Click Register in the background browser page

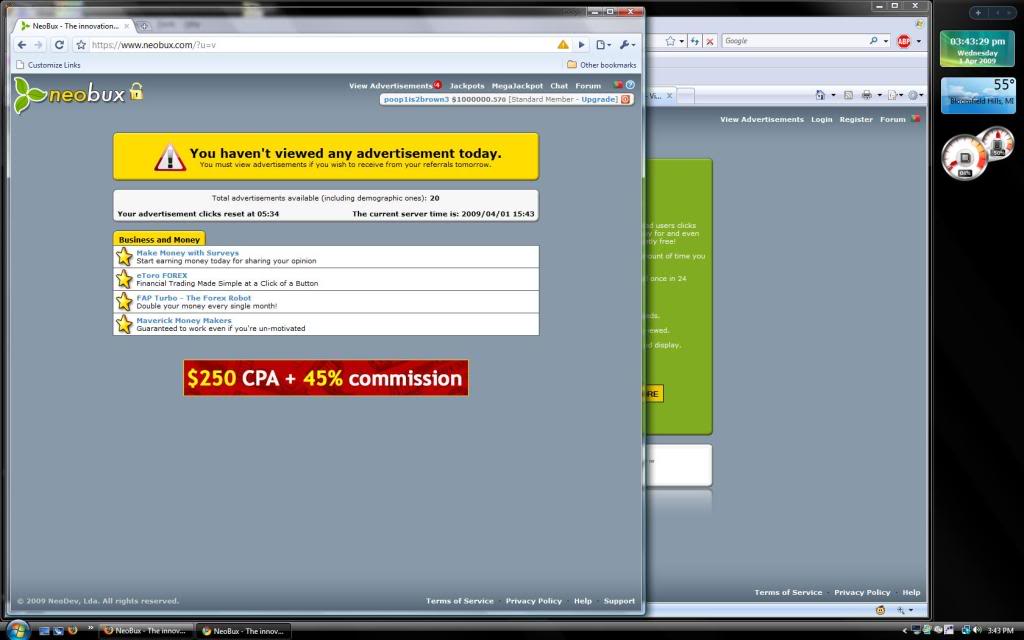tap(856, 120)
